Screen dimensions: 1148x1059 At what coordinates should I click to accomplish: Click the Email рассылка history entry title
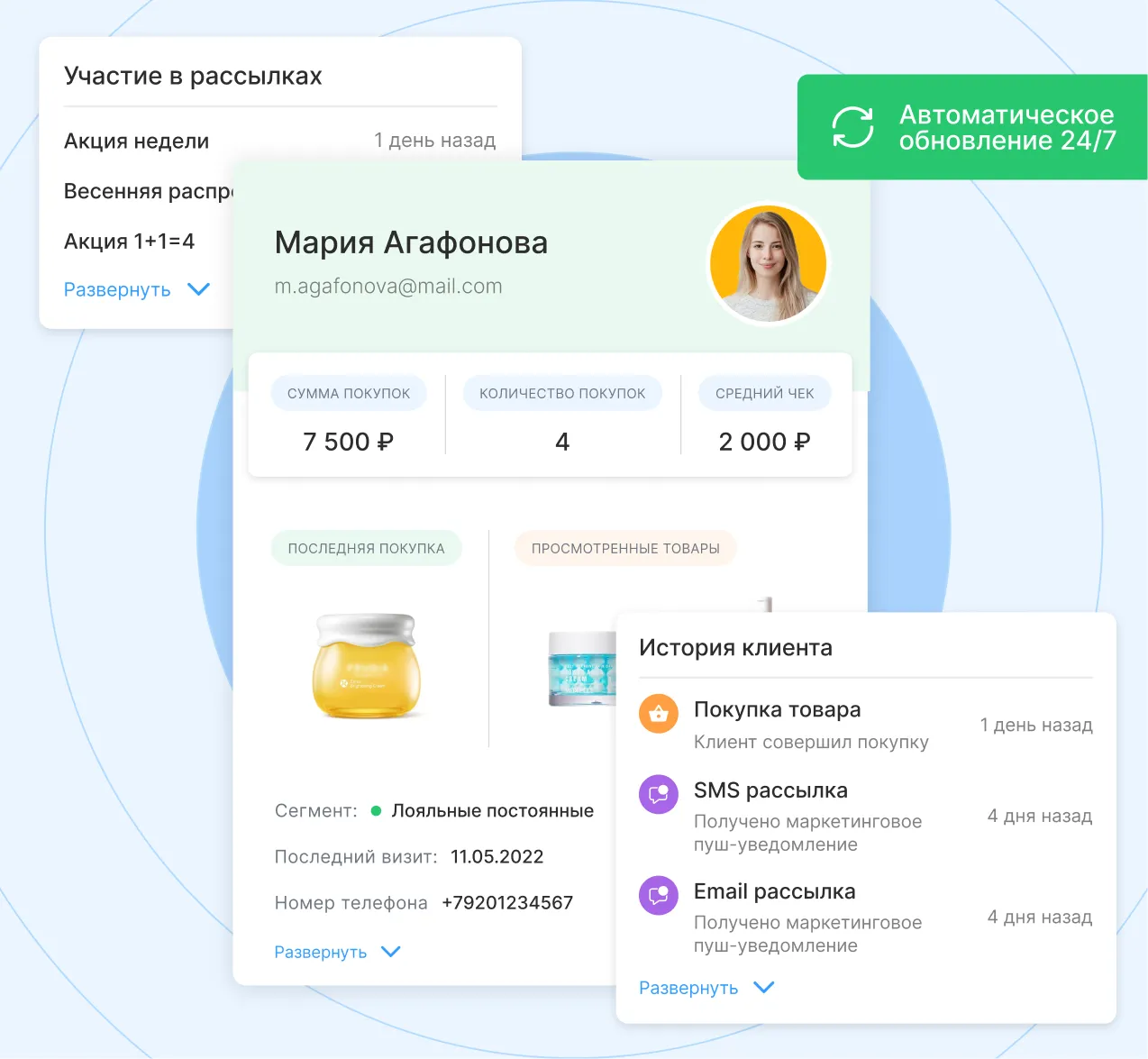tap(775, 891)
